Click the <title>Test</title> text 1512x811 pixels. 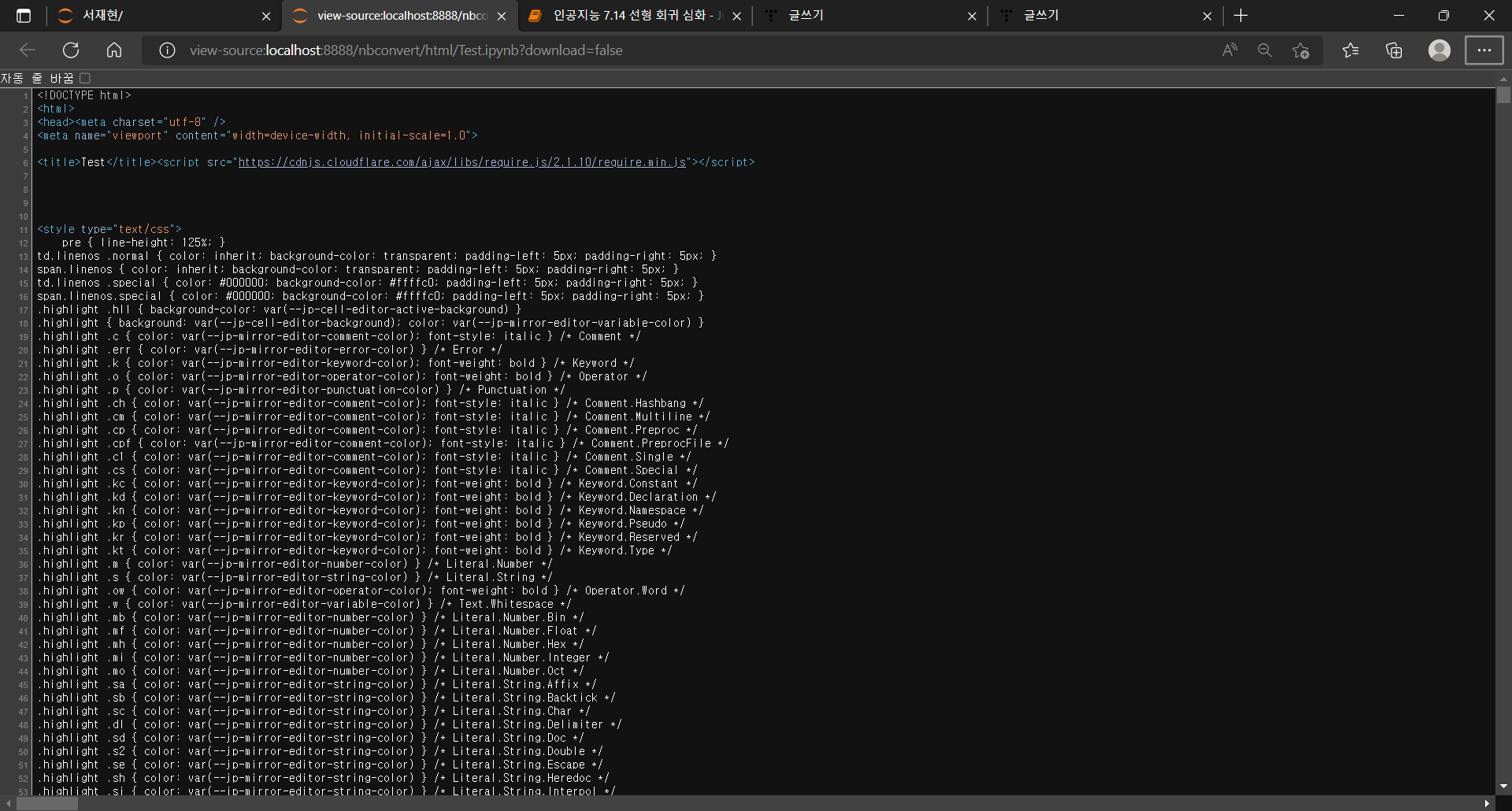[x=98, y=162]
